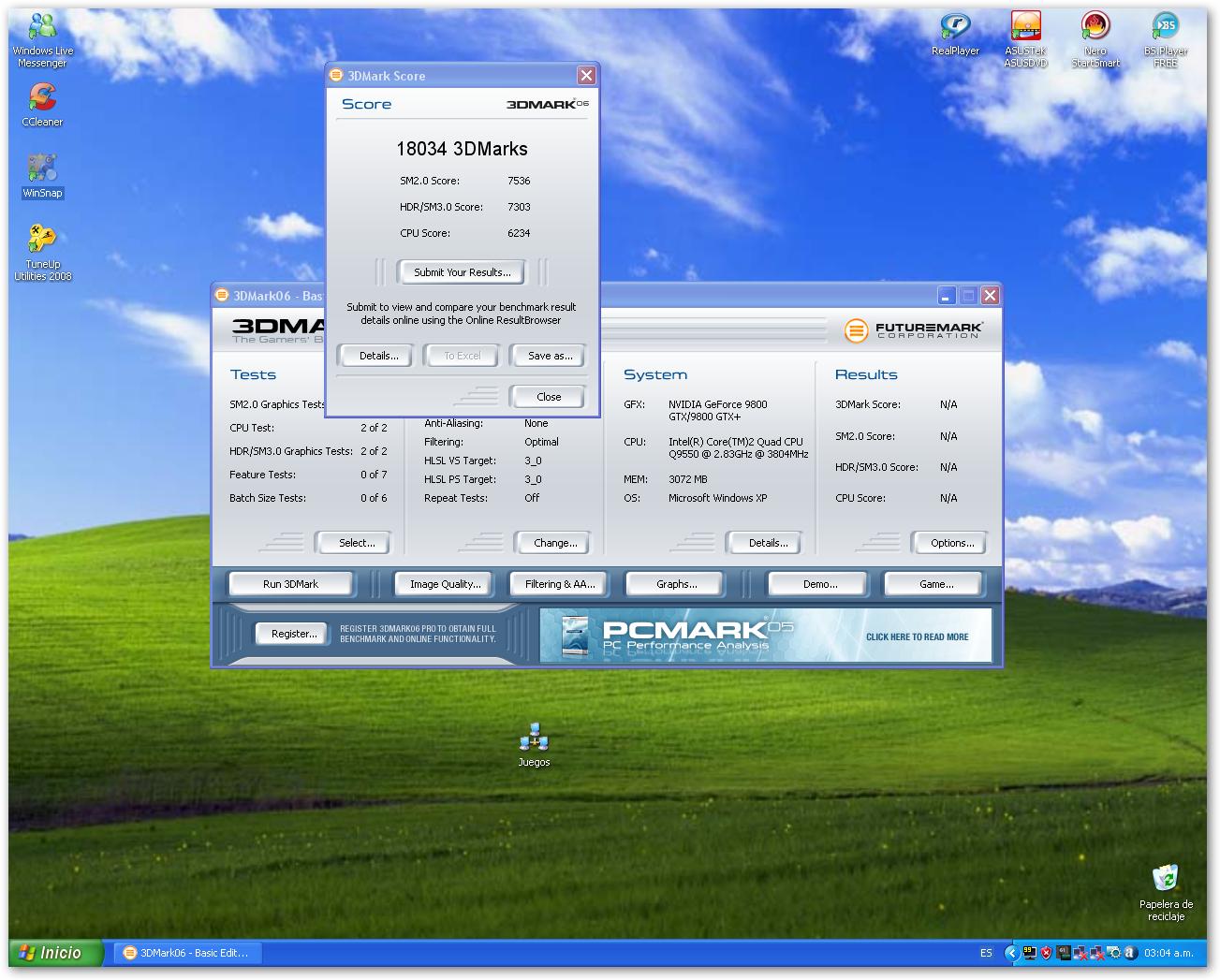This screenshot has width=1220, height=980.
Task: Click the 18034 3DMarks score text
Action: pyautogui.click(x=462, y=149)
